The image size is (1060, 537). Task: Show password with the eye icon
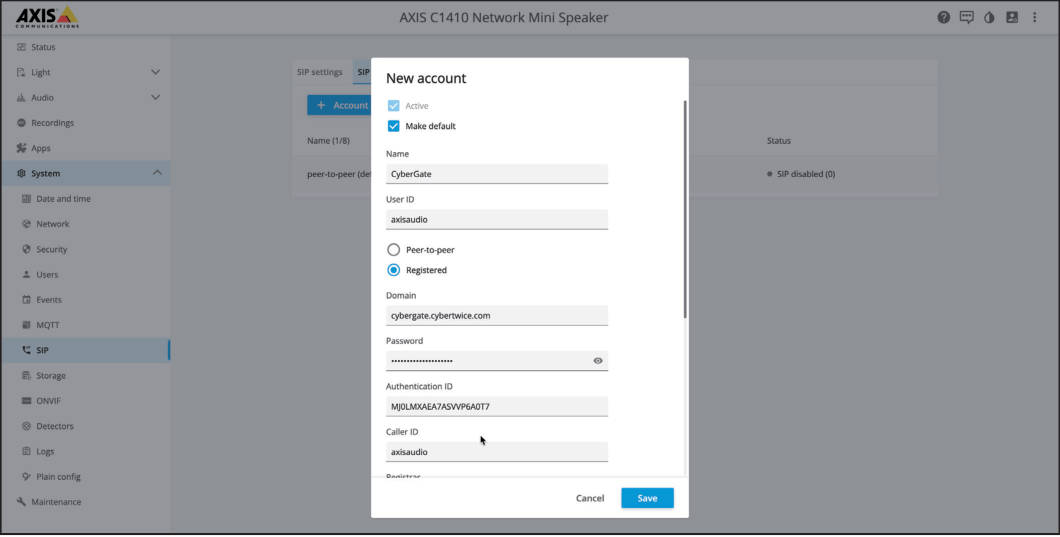(598, 361)
